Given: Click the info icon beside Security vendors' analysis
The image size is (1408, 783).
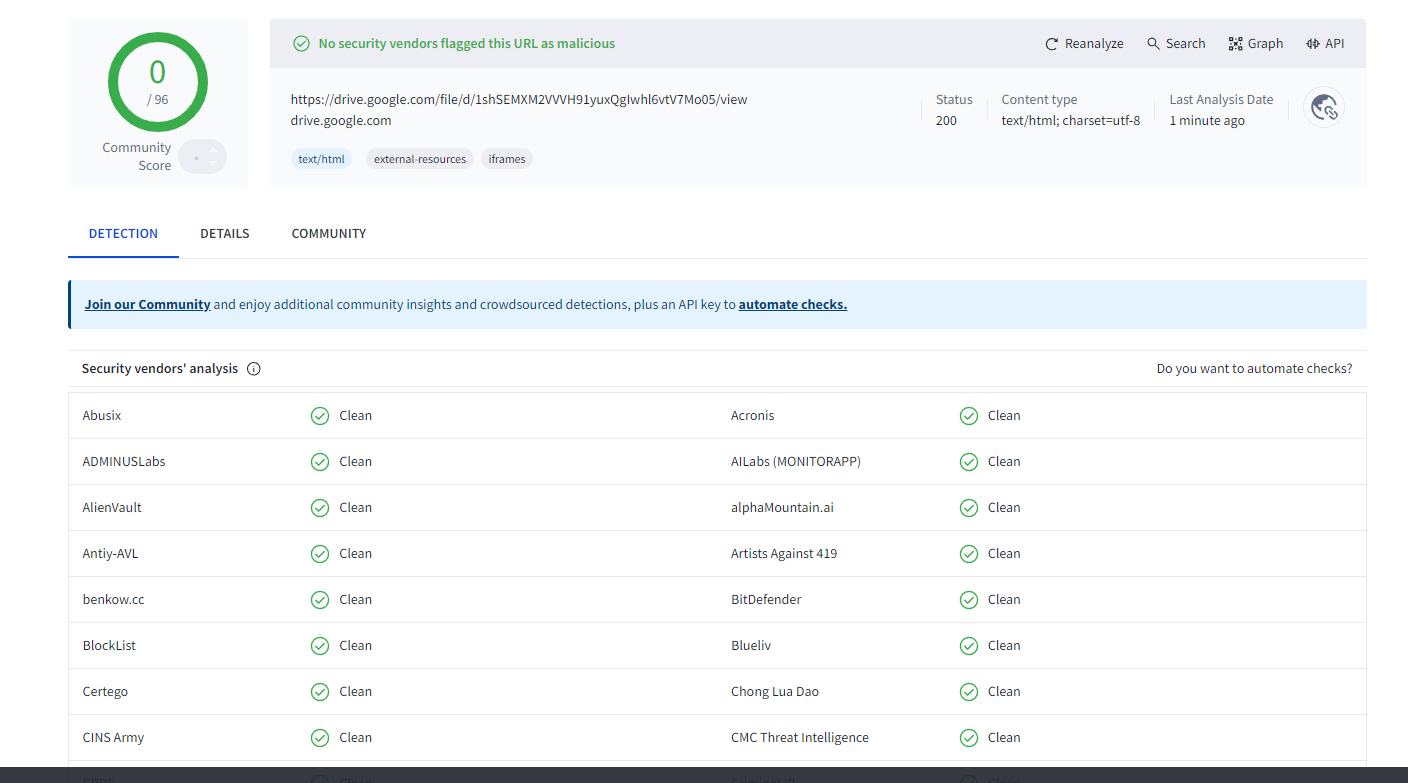Looking at the screenshot, I should tap(254, 369).
